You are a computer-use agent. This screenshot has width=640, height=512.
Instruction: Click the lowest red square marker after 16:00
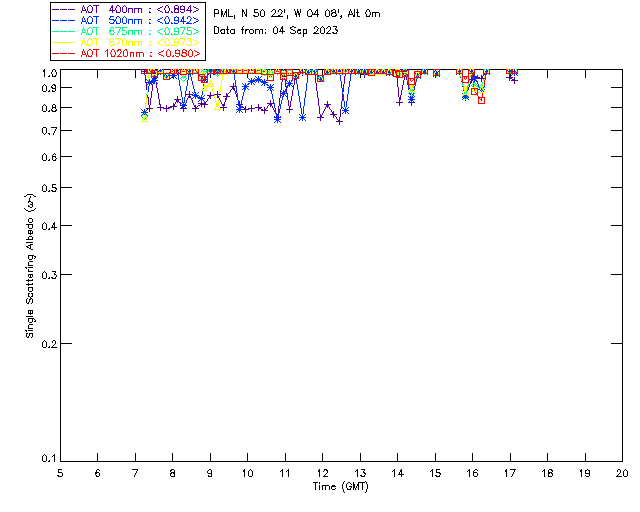(x=482, y=100)
